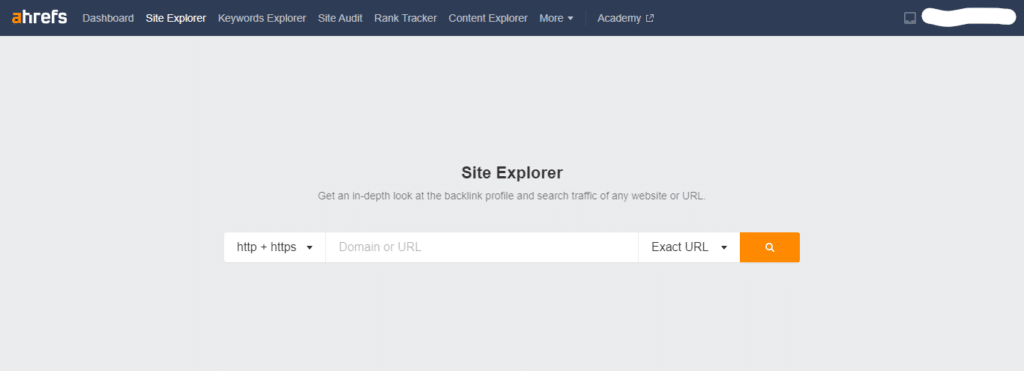Open Keywords Explorer
1024x371 pixels.
pyautogui.click(x=262, y=18)
